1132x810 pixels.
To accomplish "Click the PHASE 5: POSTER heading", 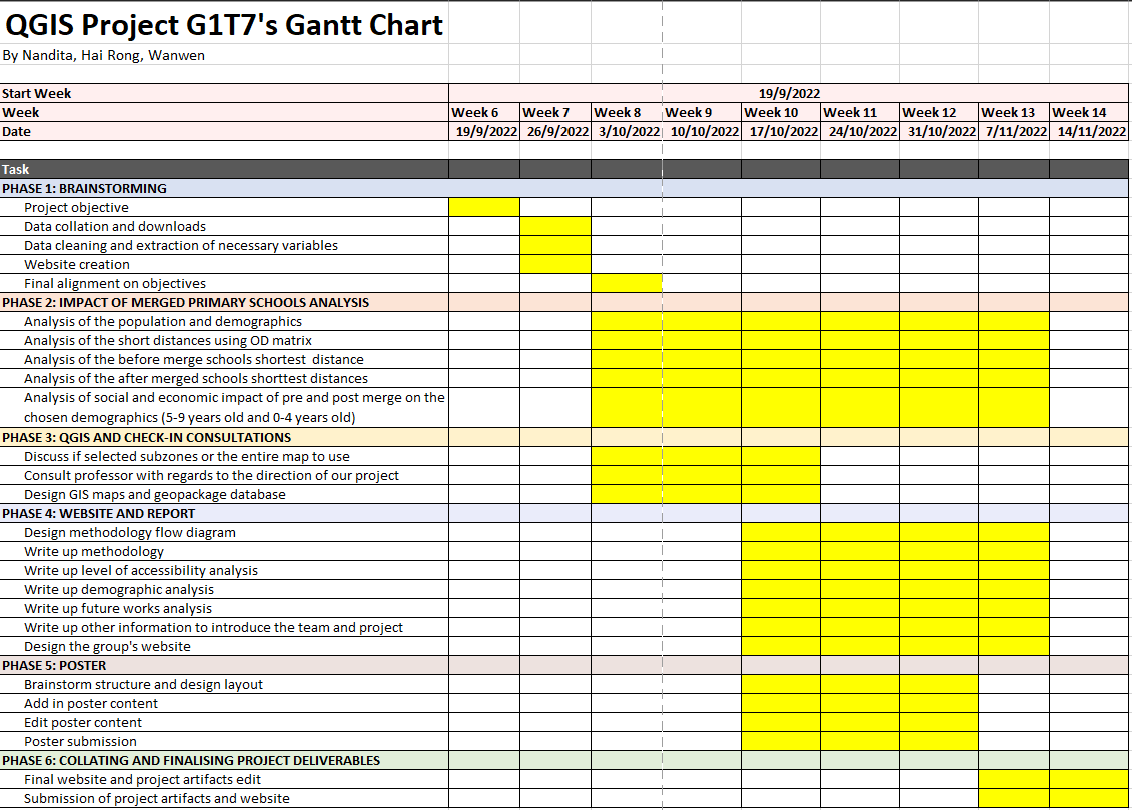I will 55,665.
